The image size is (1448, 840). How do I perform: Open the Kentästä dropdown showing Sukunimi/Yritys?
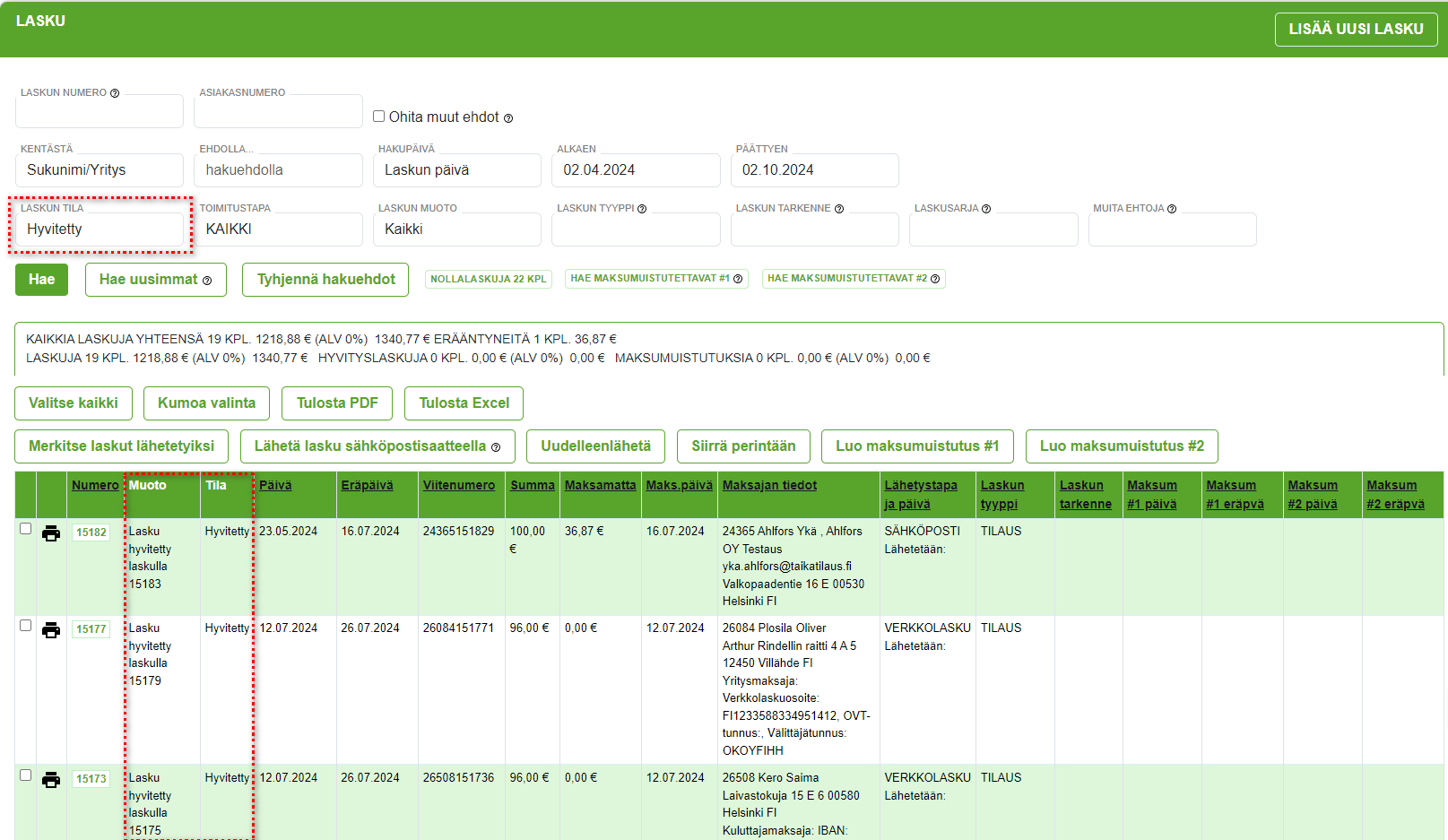click(x=100, y=170)
